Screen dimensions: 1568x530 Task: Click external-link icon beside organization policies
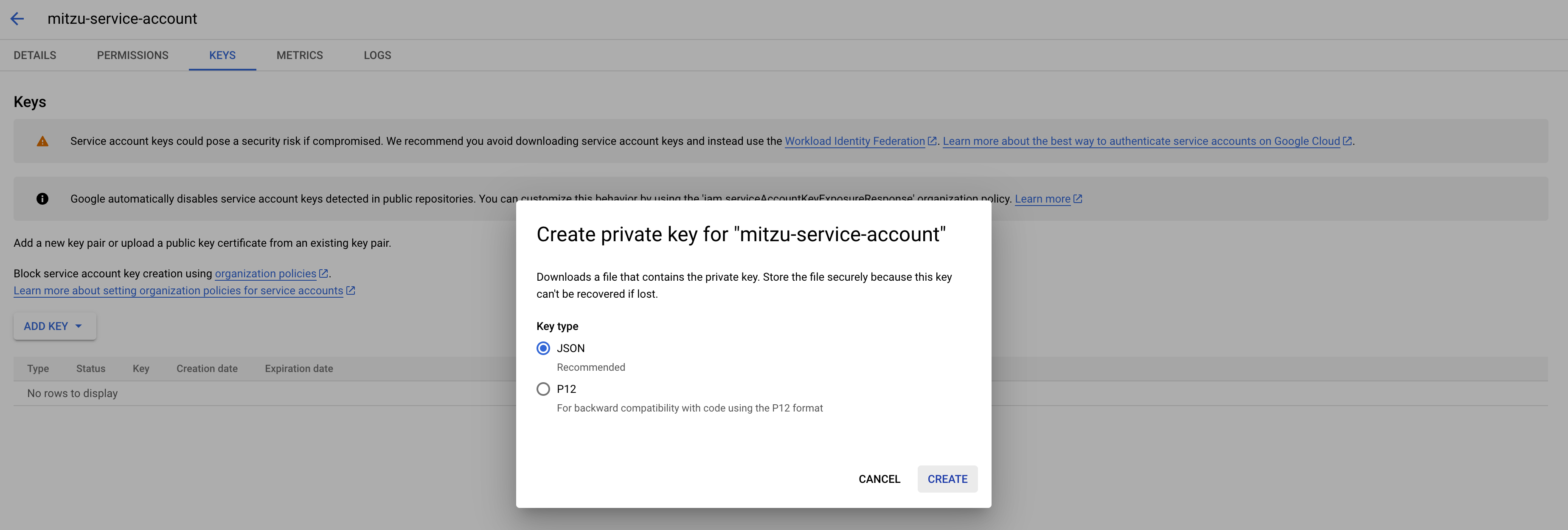[x=324, y=273]
